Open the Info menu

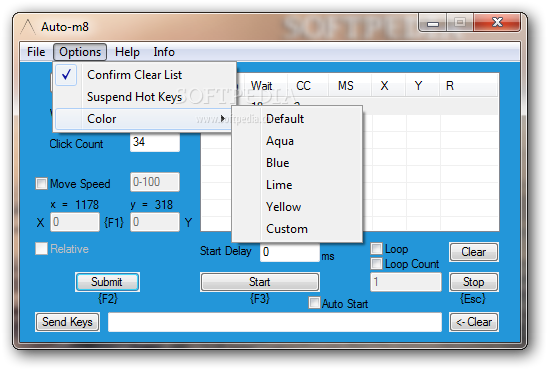[x=164, y=52]
